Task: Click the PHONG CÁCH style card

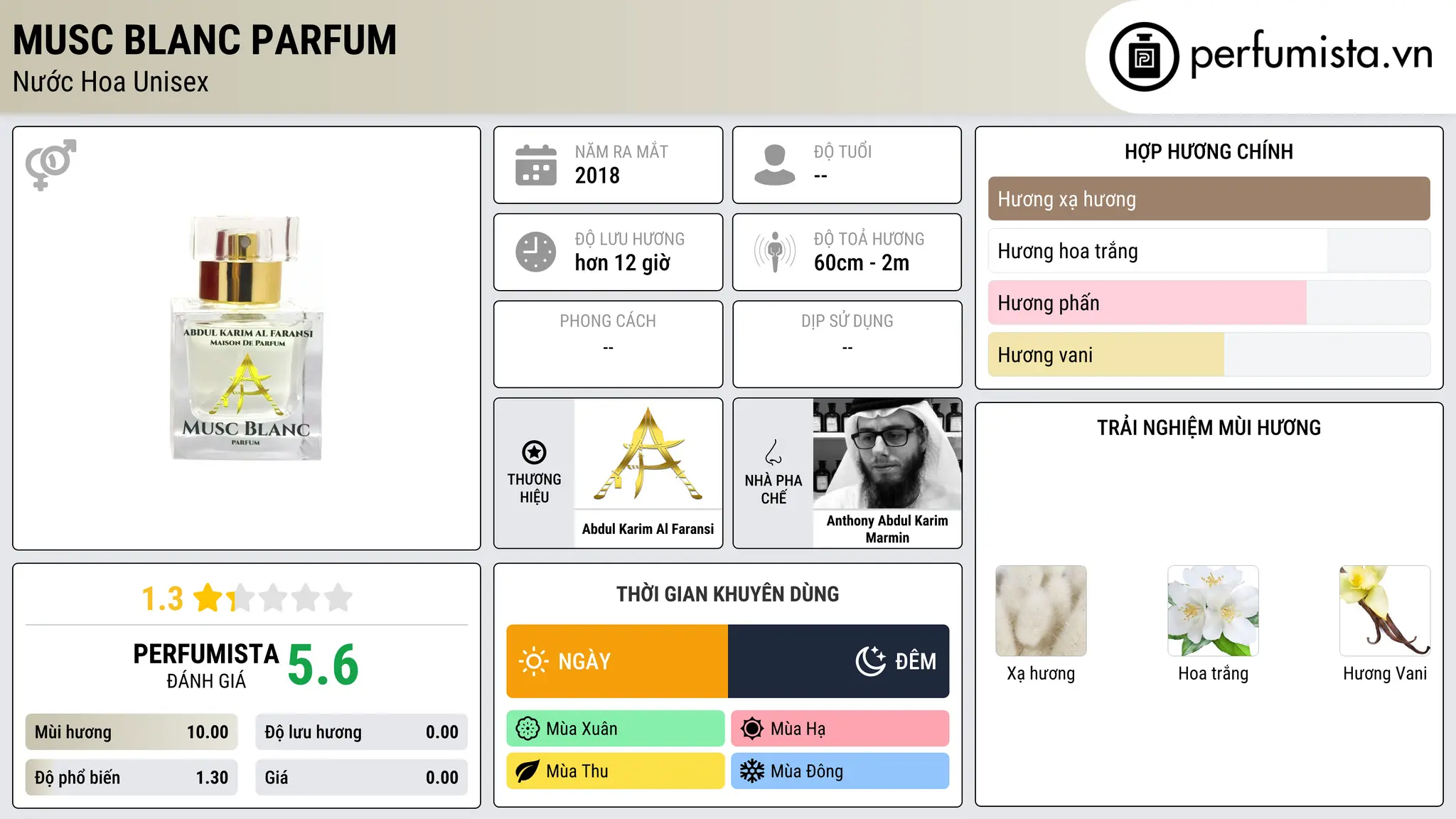Action: coord(609,344)
